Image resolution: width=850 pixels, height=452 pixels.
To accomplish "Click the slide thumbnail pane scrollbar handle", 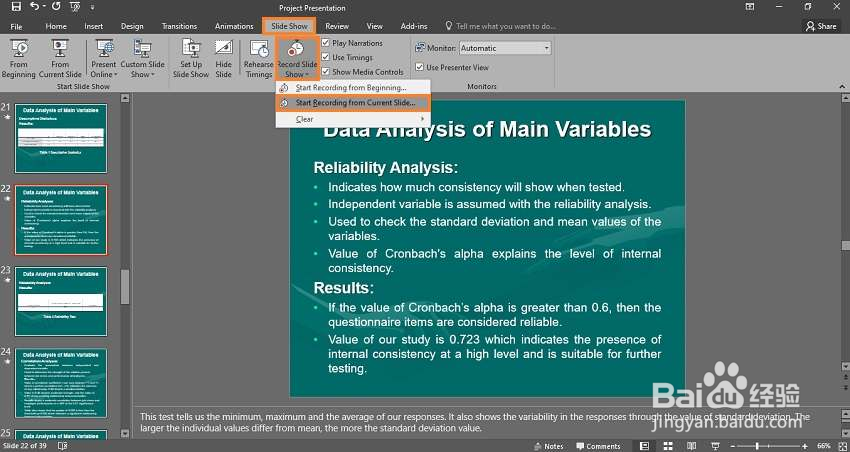I will pyautogui.click(x=125, y=287).
